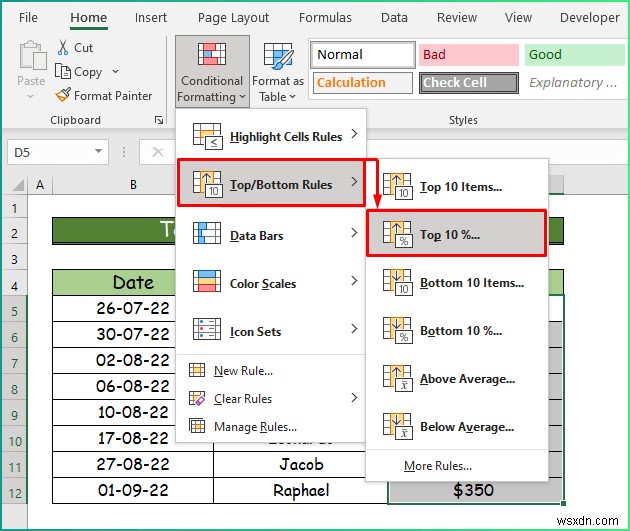This screenshot has width=630, height=531.
Task: Expand the Icon Sets submenu arrow
Action: 354,329
